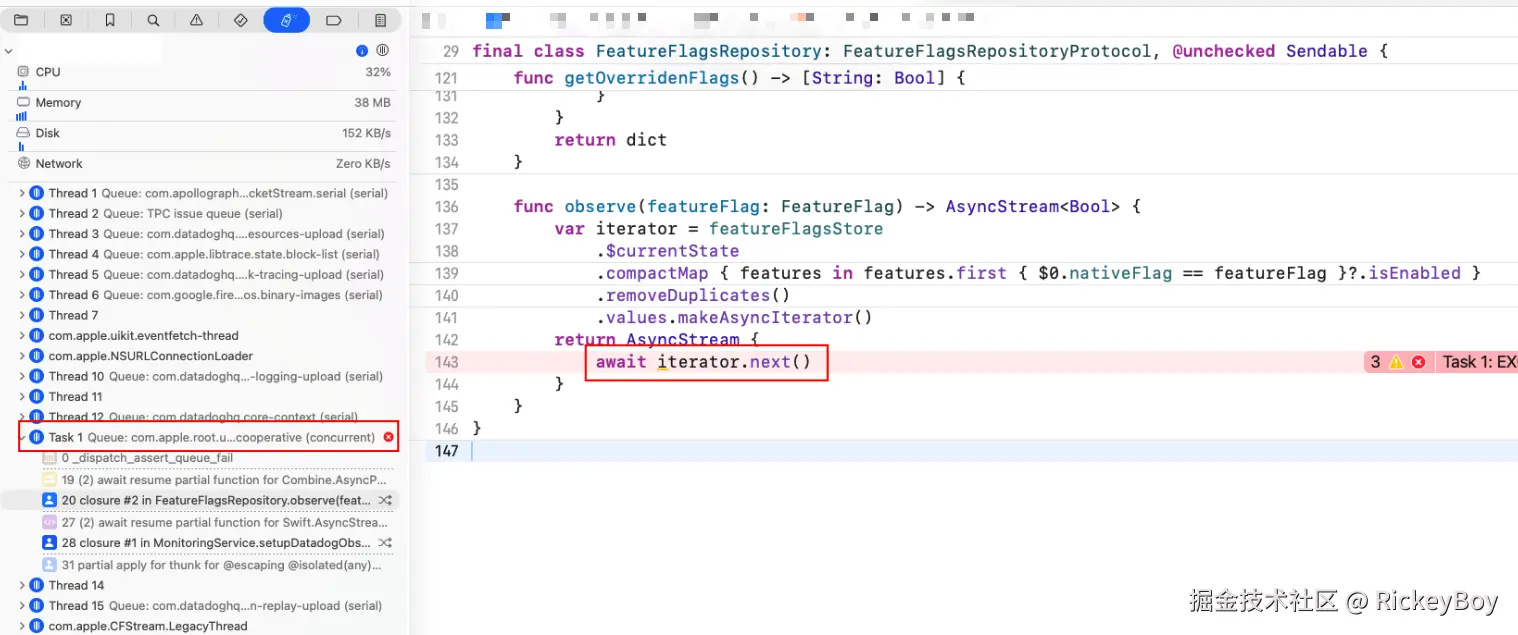
Task: Select Thread 14 row
Action: [204, 586]
